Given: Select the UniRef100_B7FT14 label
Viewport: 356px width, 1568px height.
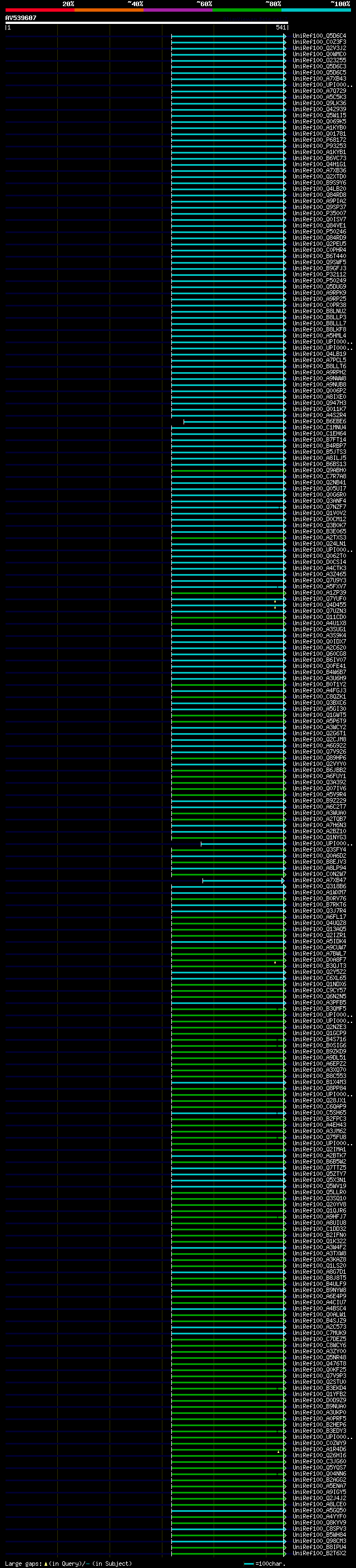Looking at the screenshot, I should pos(319,439).
